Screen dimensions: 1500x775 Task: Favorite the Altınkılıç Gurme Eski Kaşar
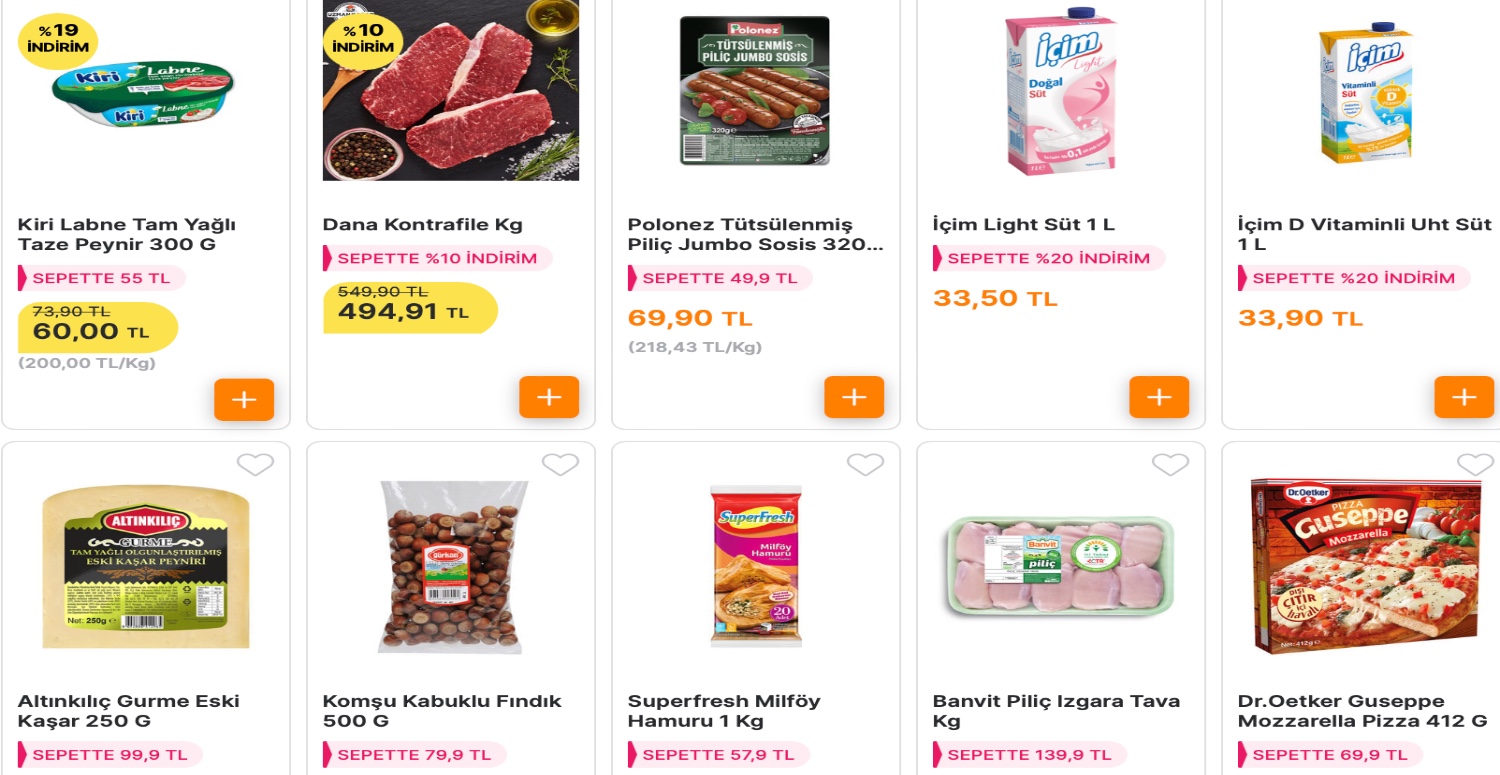coord(255,465)
